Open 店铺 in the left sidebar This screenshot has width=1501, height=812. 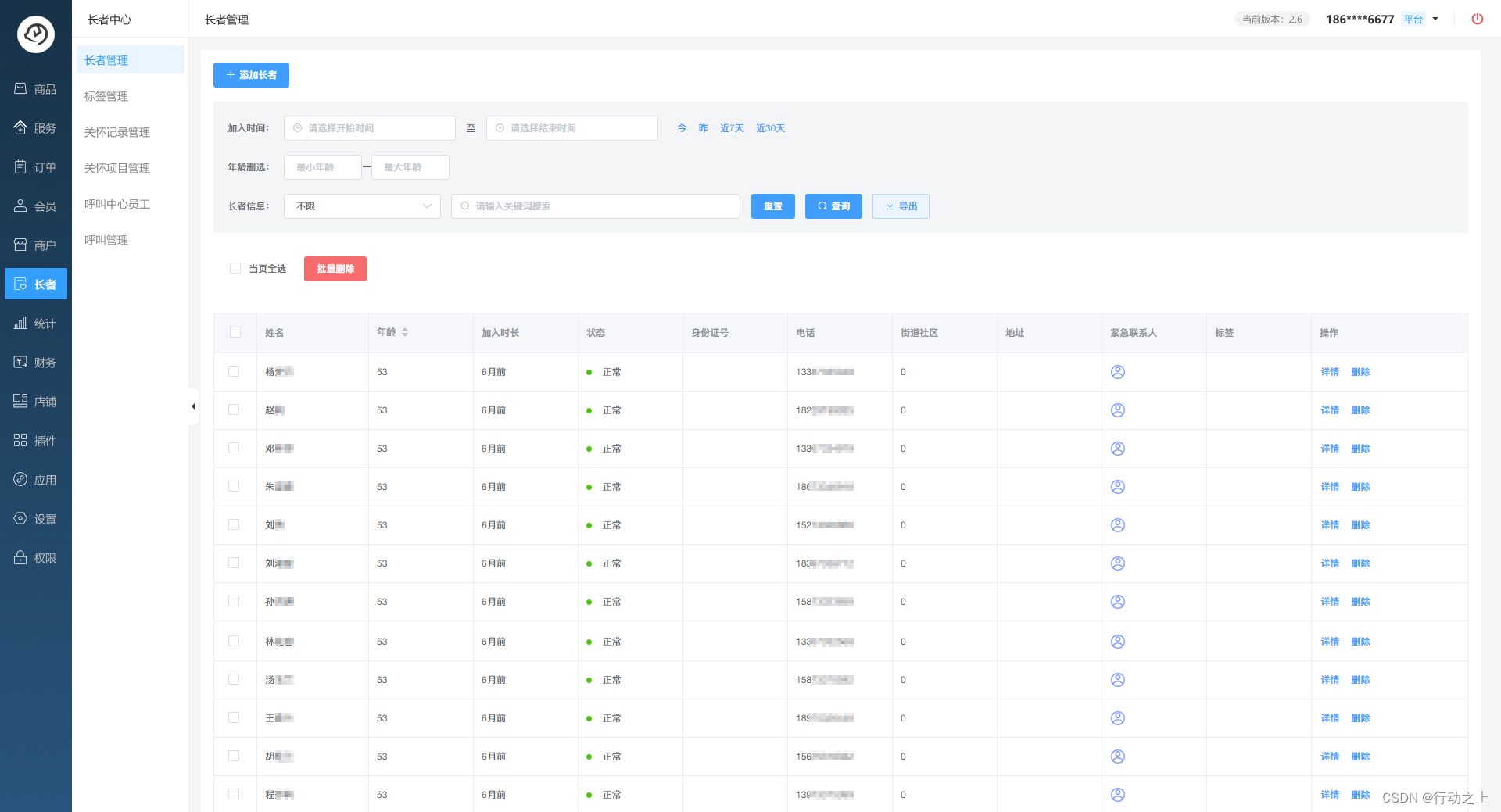[36, 402]
